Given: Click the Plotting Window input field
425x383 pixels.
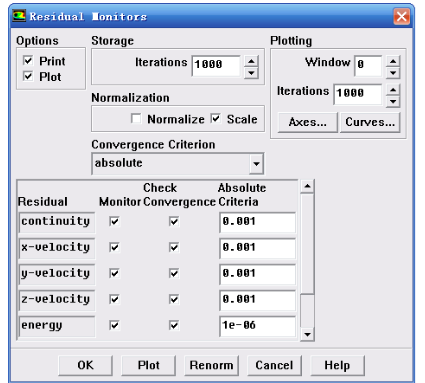Looking at the screenshot, I should point(368,65).
